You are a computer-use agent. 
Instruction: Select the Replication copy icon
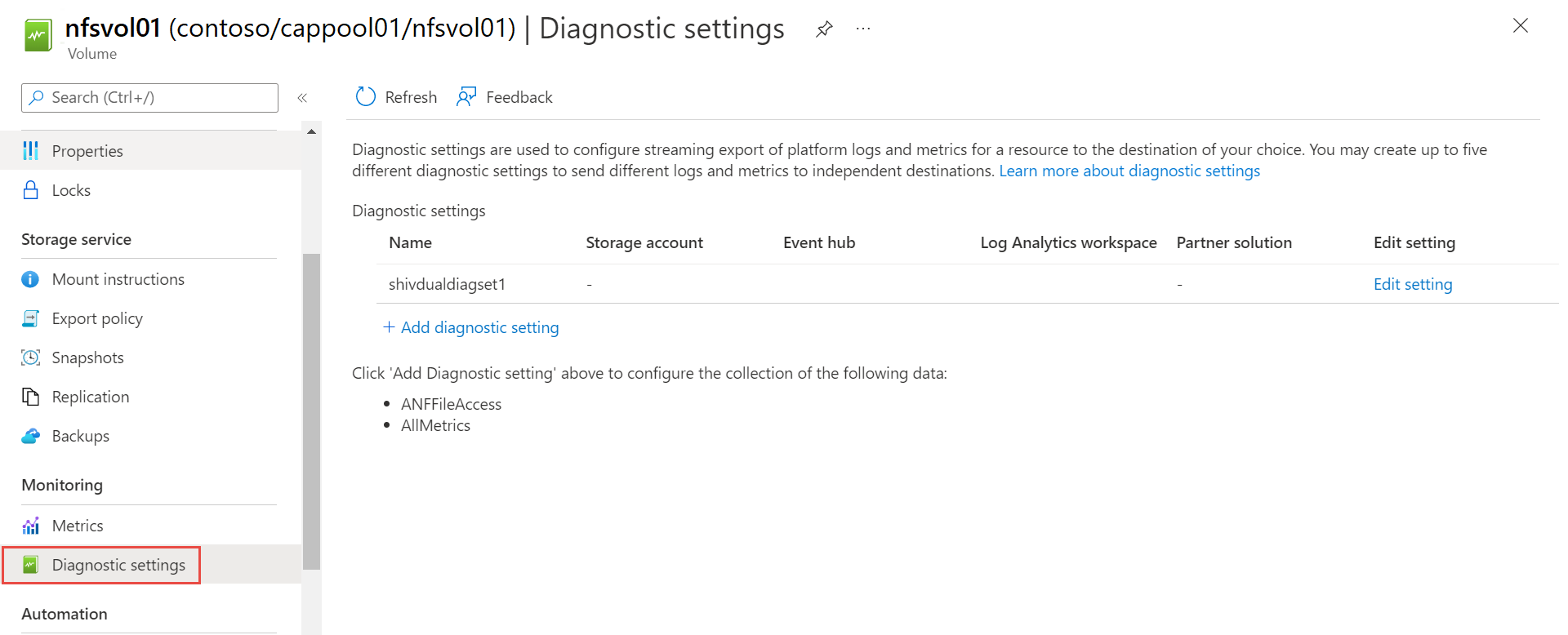point(30,396)
